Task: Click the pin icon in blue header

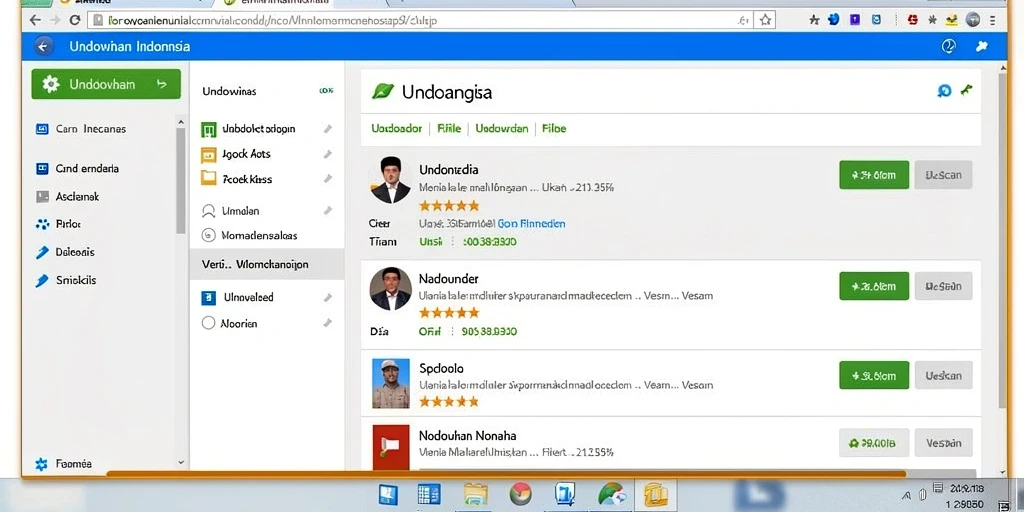Action: click(x=981, y=46)
